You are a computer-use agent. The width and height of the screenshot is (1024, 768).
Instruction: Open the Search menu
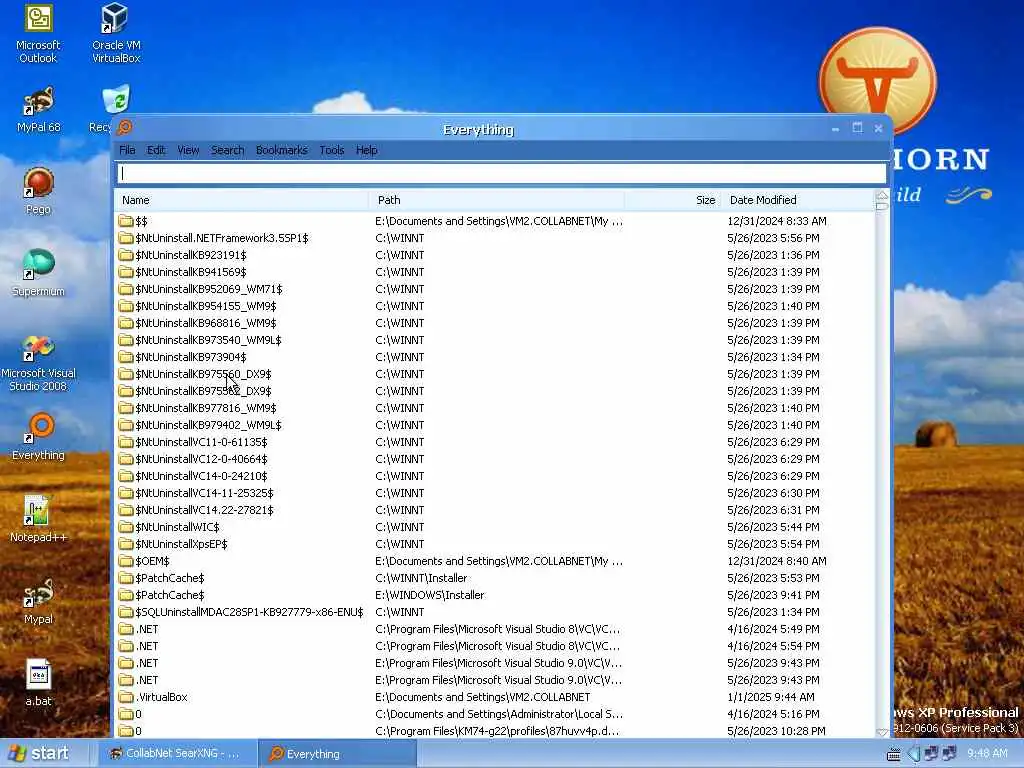click(227, 150)
